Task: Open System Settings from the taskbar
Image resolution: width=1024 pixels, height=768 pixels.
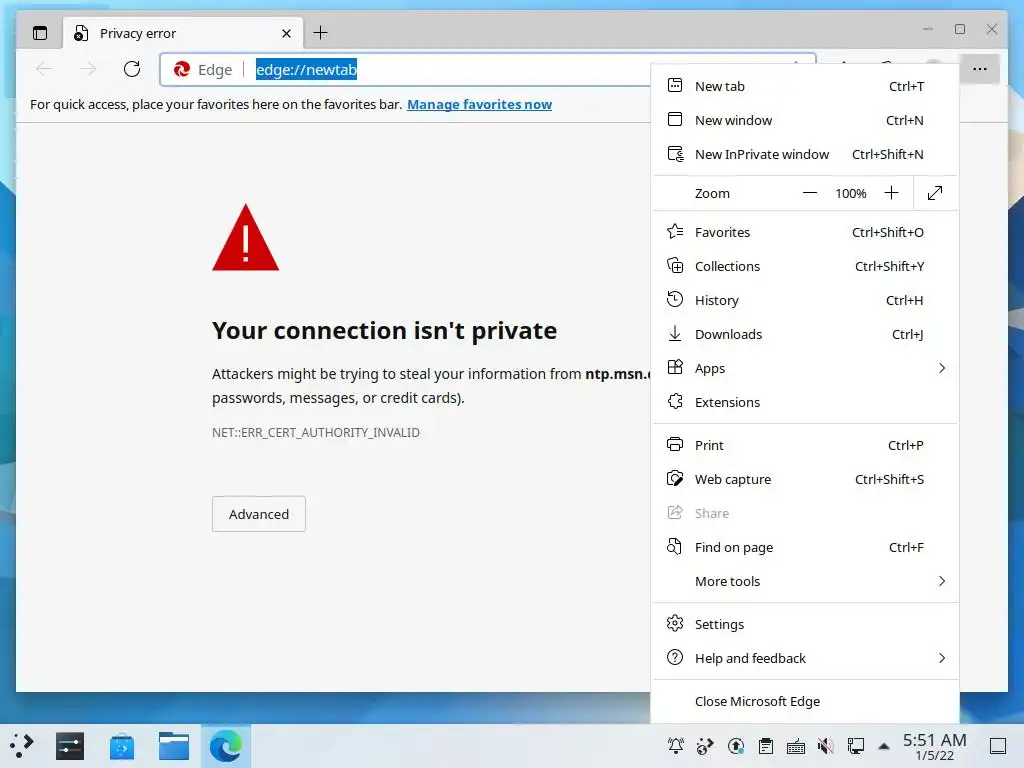Action: pyautogui.click(x=70, y=746)
